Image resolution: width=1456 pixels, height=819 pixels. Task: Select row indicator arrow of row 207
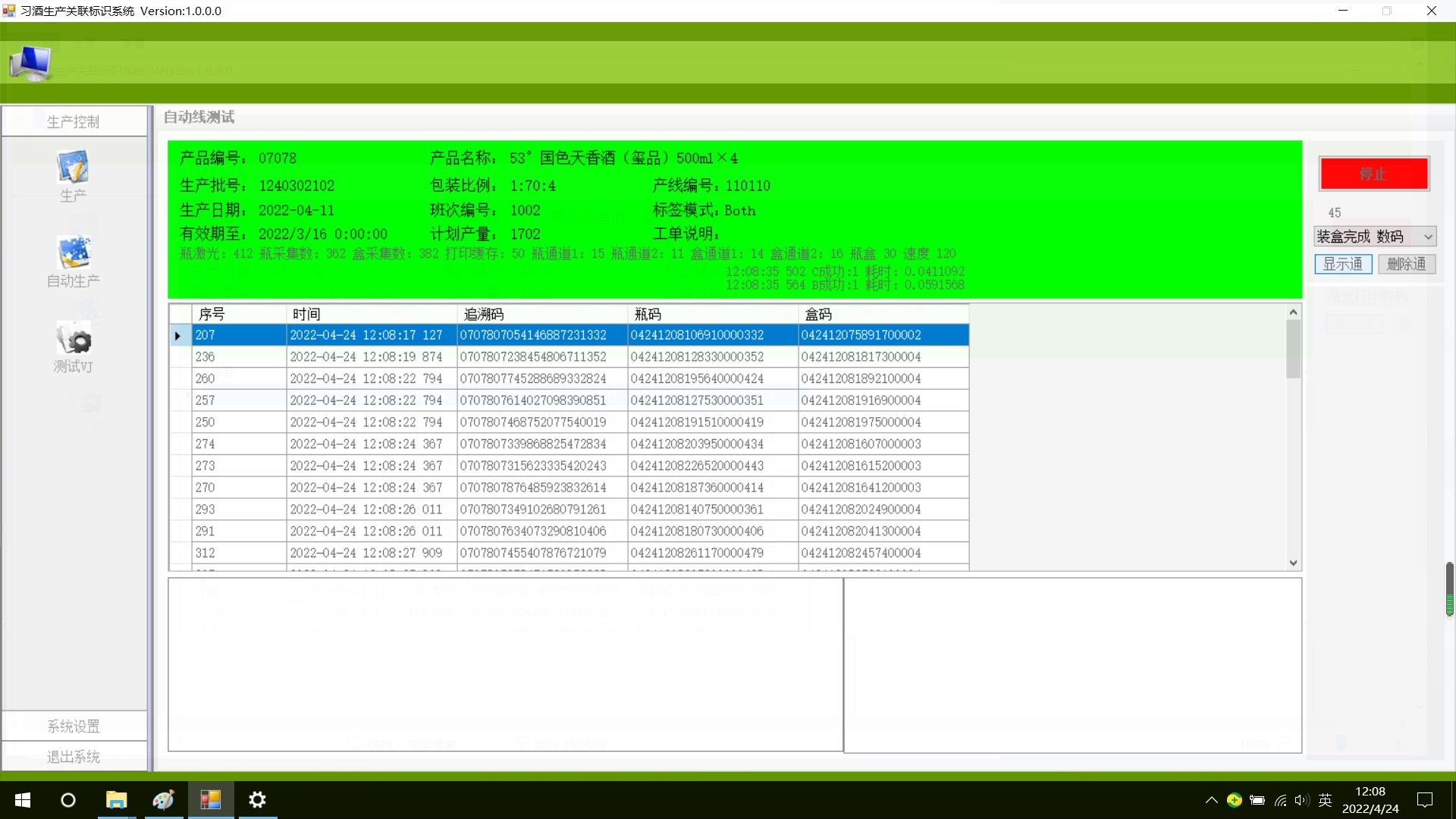tap(178, 335)
